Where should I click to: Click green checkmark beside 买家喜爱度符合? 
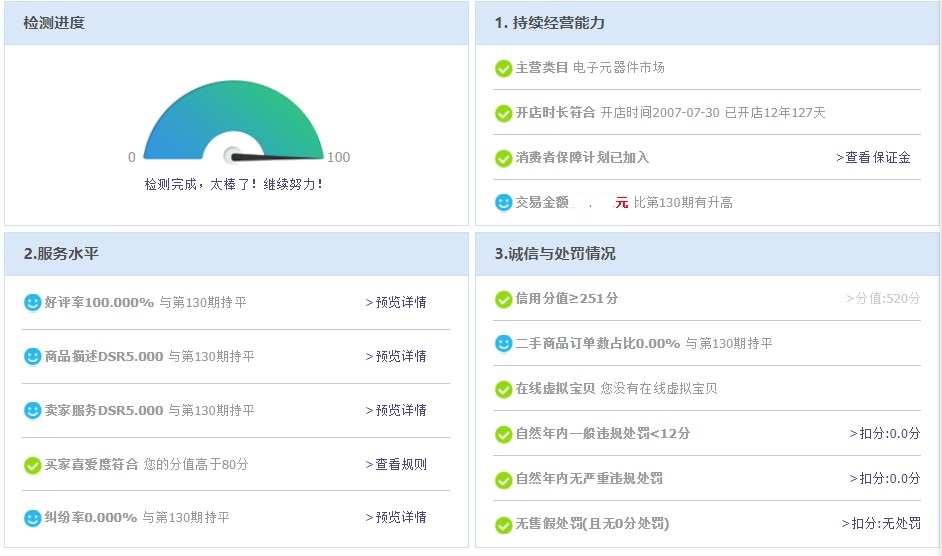33,464
